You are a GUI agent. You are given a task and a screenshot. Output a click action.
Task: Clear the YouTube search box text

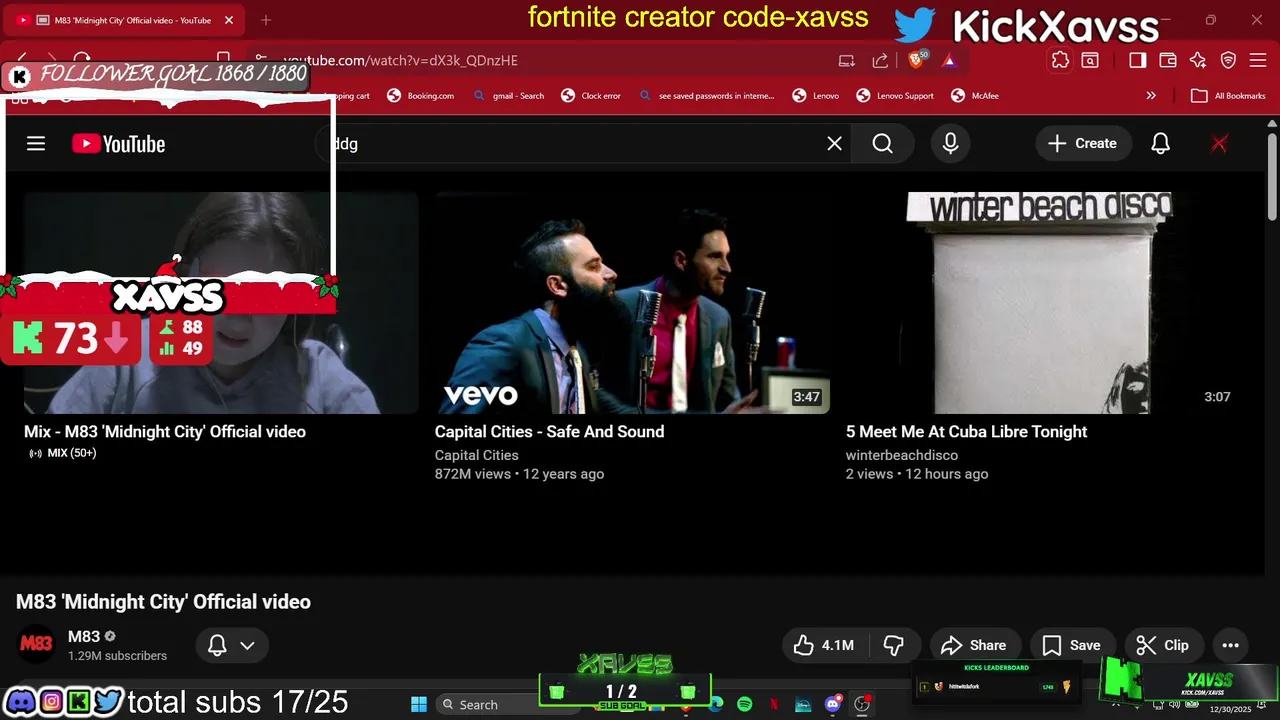click(834, 144)
